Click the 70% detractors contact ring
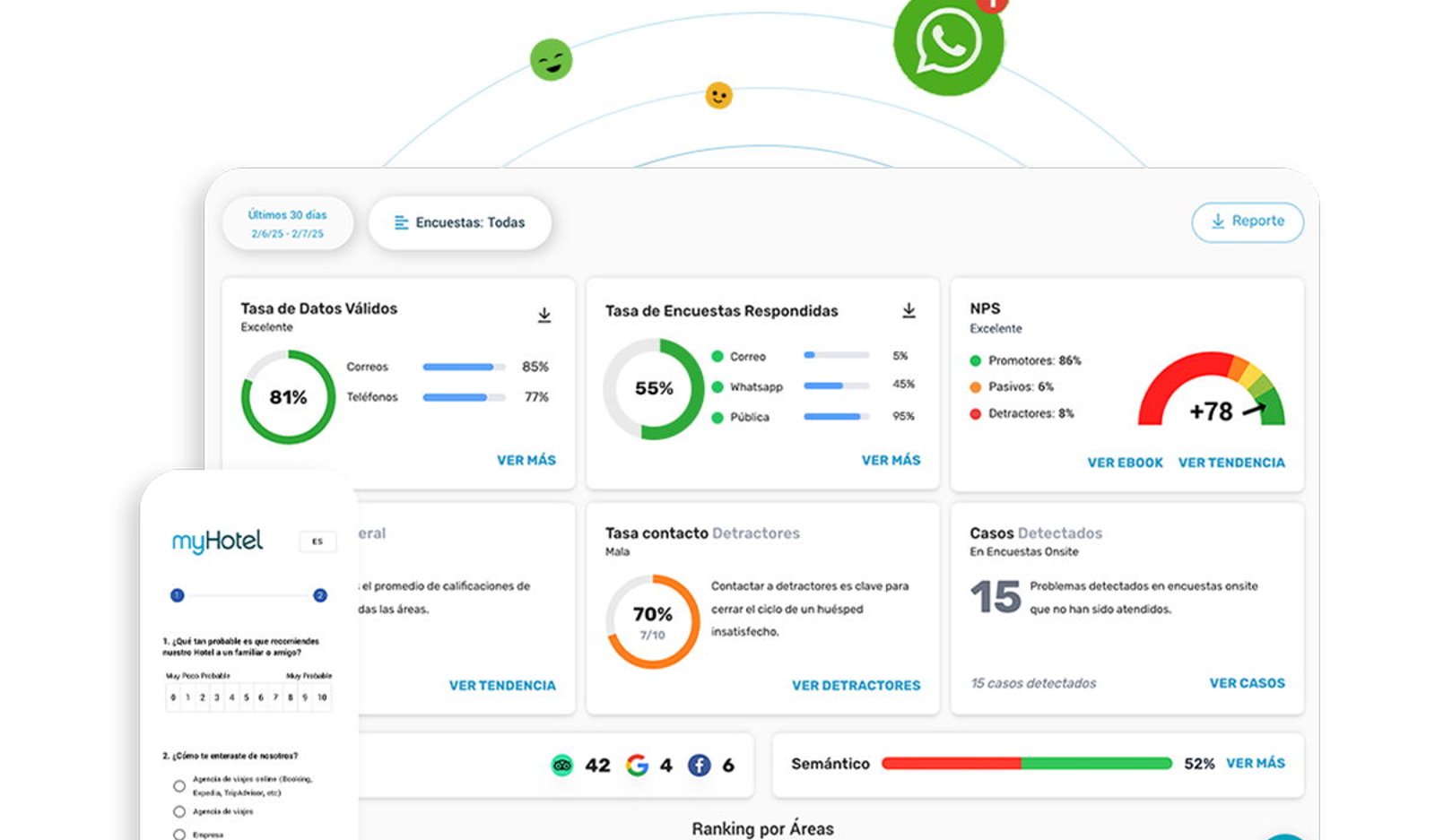Image resolution: width=1435 pixels, height=840 pixels. (653, 621)
